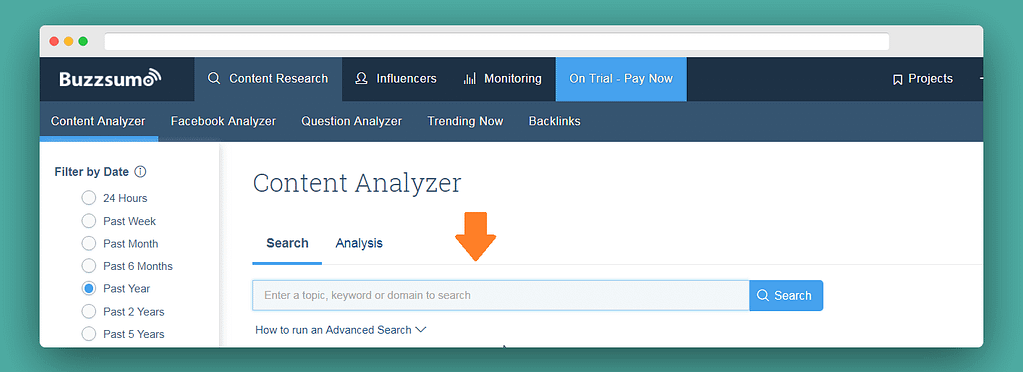
Task: Click the On Trial - Pay Now button
Action: pyautogui.click(x=621, y=79)
